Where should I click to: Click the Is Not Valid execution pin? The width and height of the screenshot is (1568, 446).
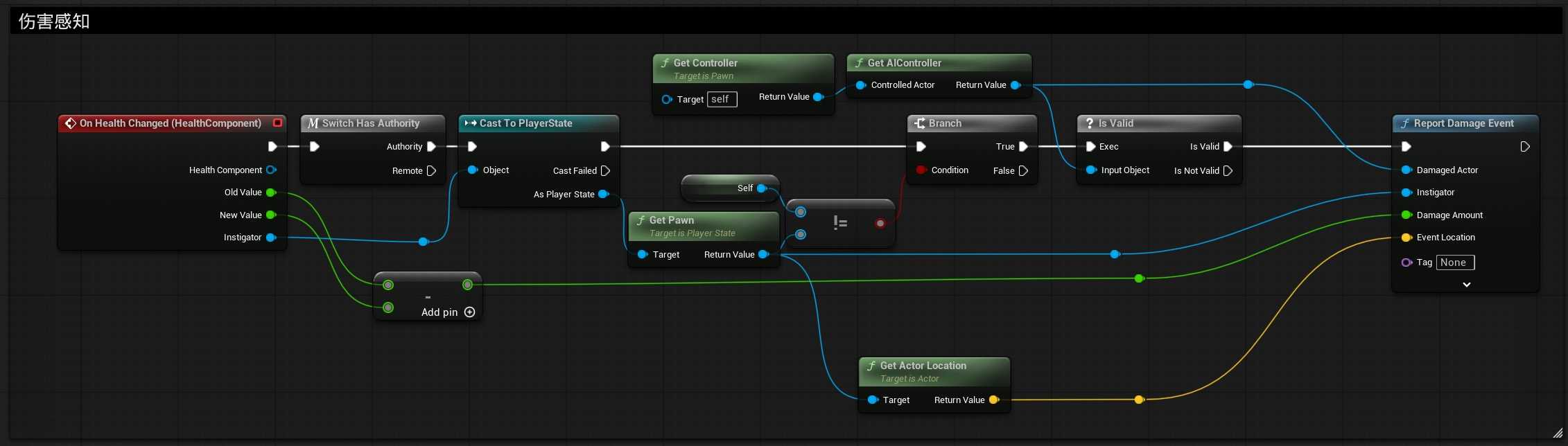pyautogui.click(x=1228, y=170)
